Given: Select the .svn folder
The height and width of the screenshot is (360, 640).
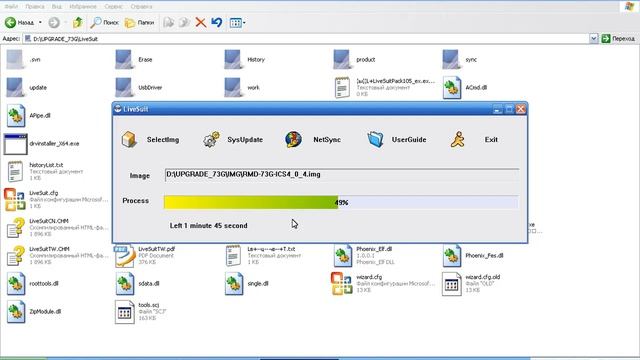Looking at the screenshot, I should (24, 60).
